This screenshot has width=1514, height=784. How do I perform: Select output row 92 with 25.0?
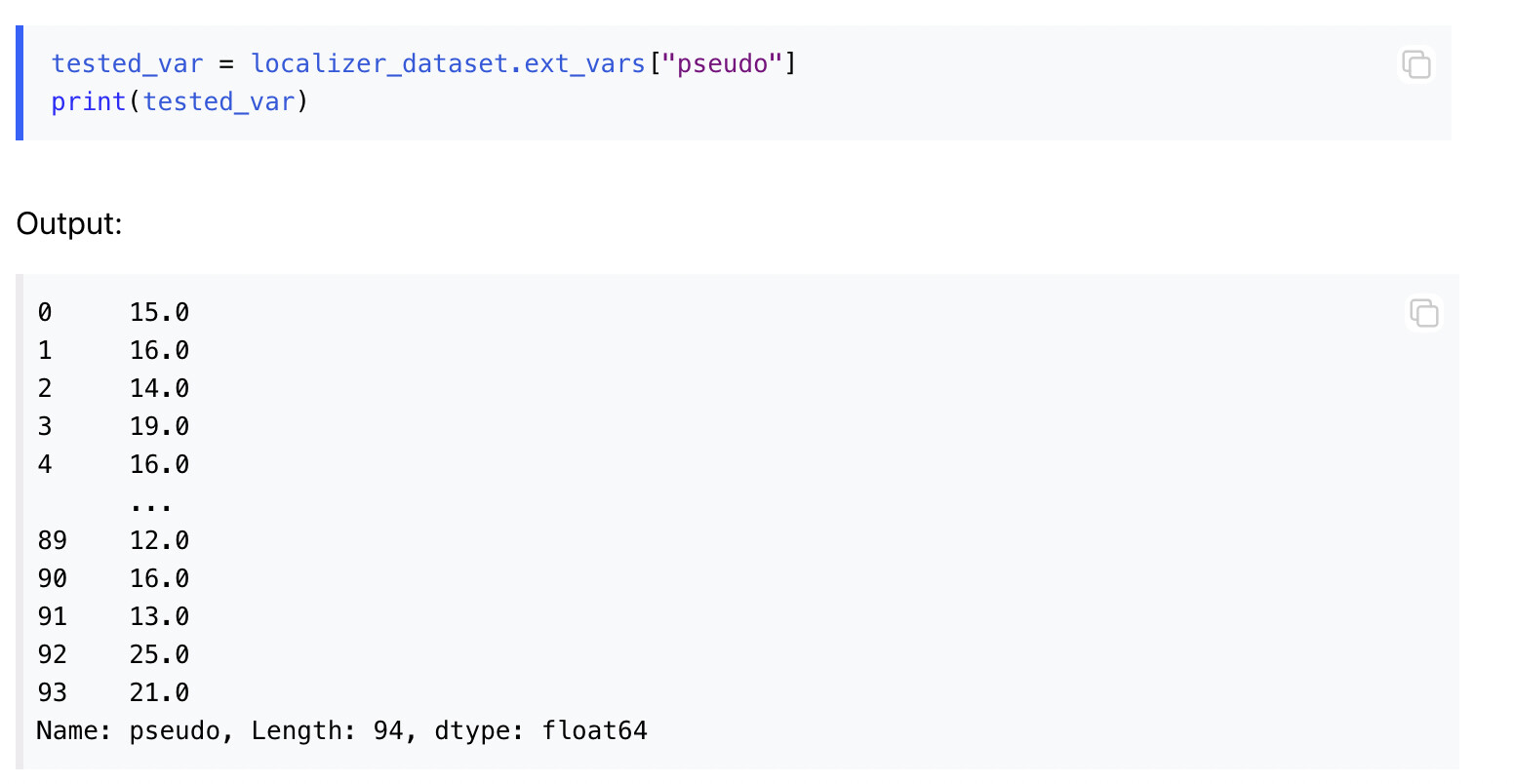[x=113, y=655]
